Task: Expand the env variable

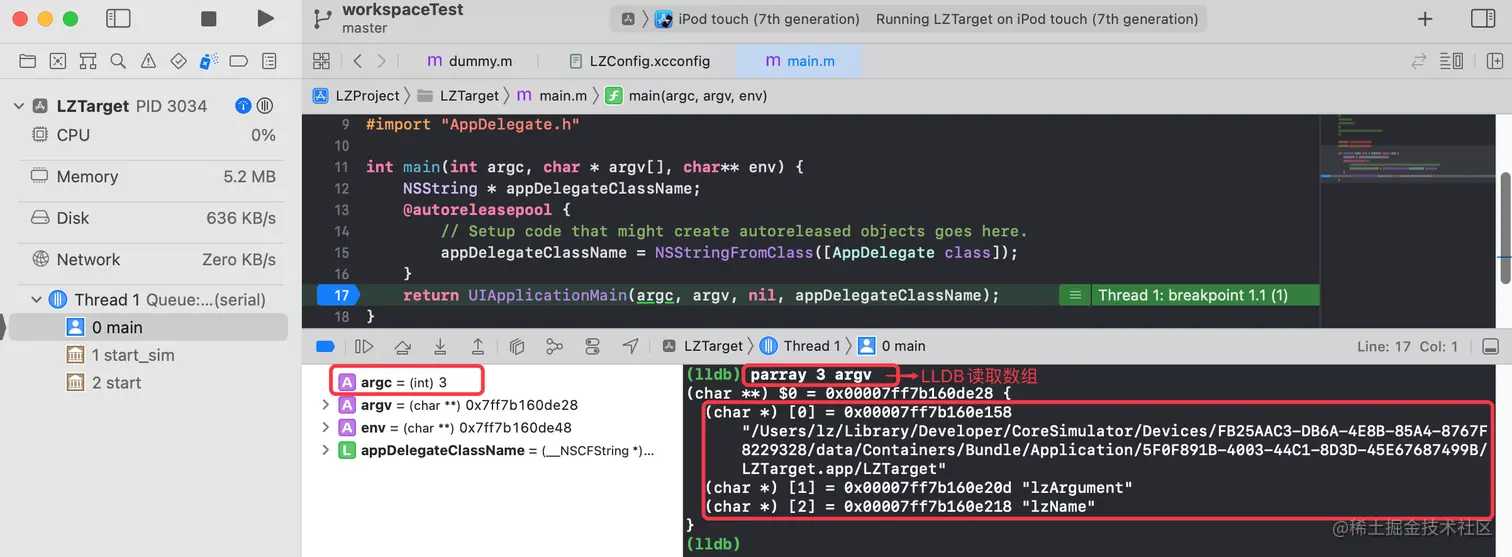Action: [x=325, y=428]
